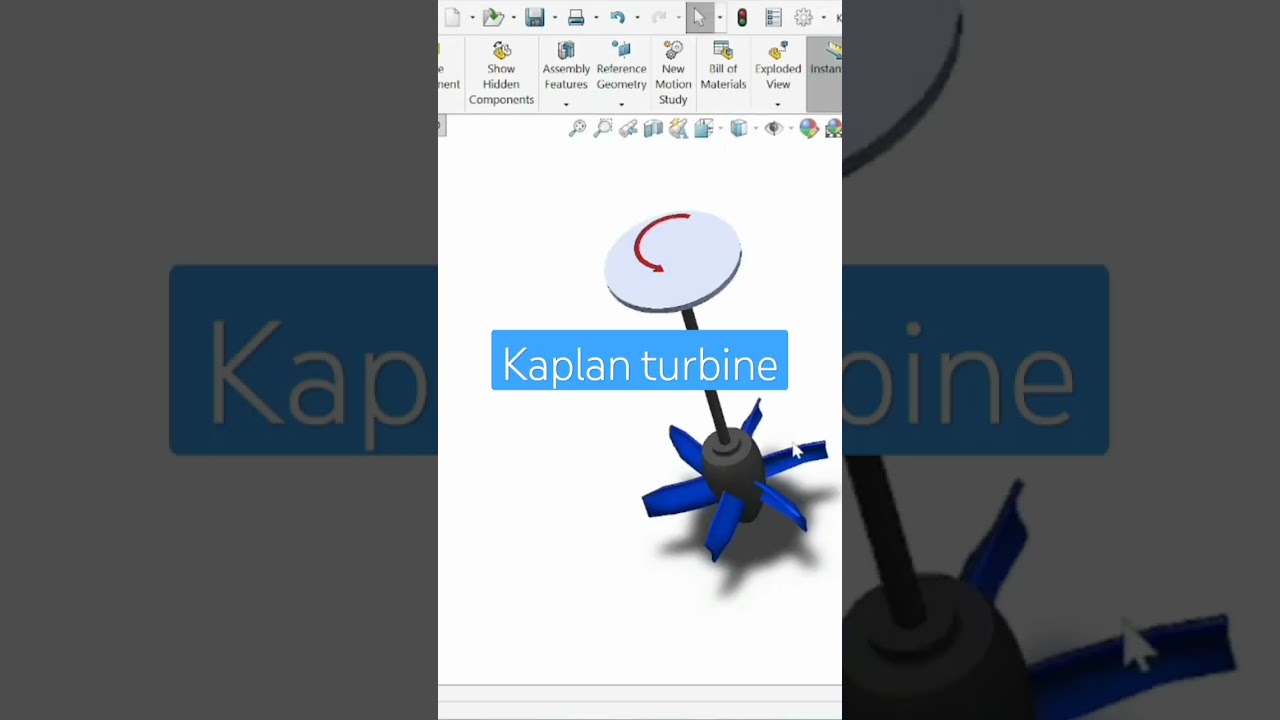Click the New document icon

[x=452, y=17]
